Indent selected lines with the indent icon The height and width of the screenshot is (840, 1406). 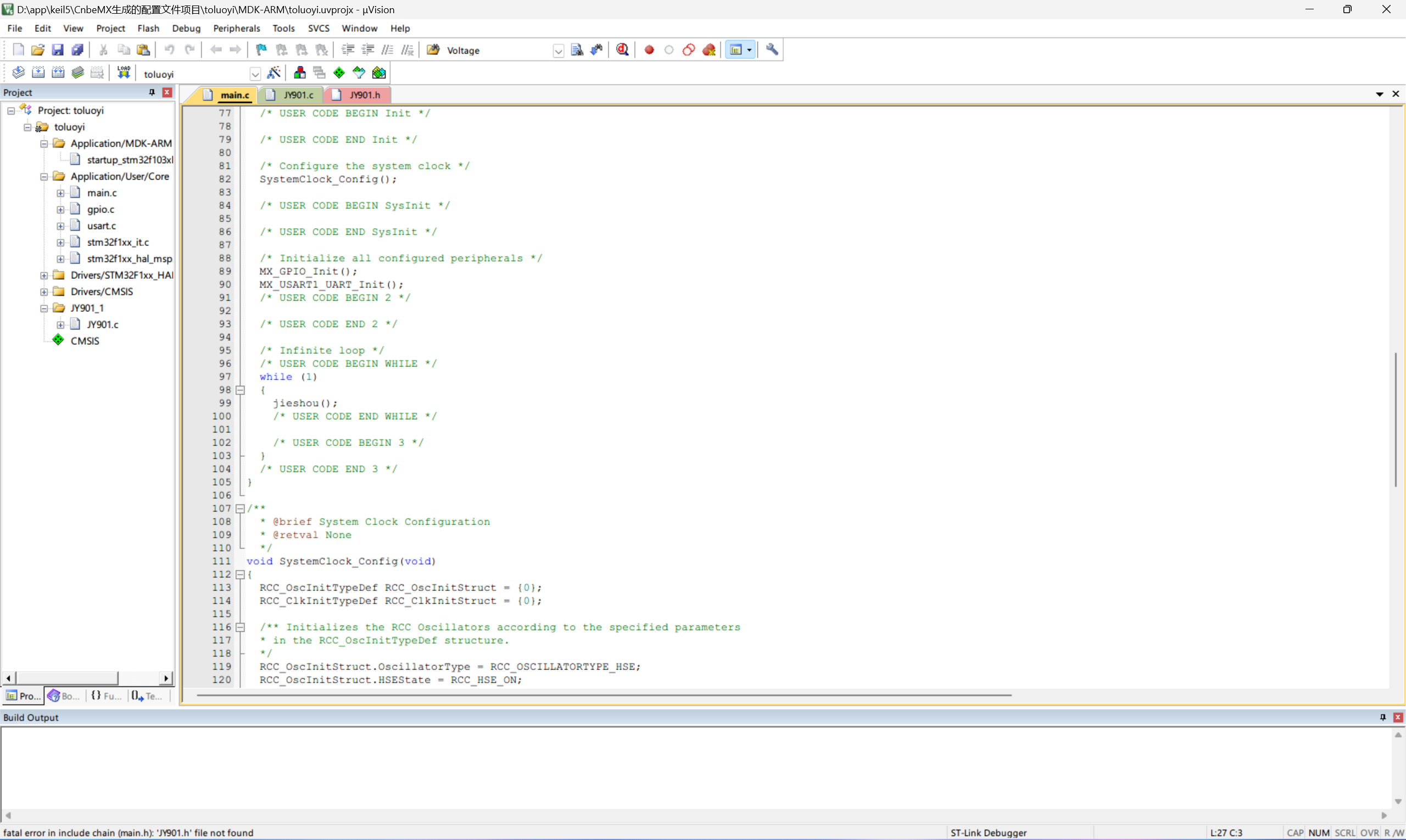pos(348,50)
